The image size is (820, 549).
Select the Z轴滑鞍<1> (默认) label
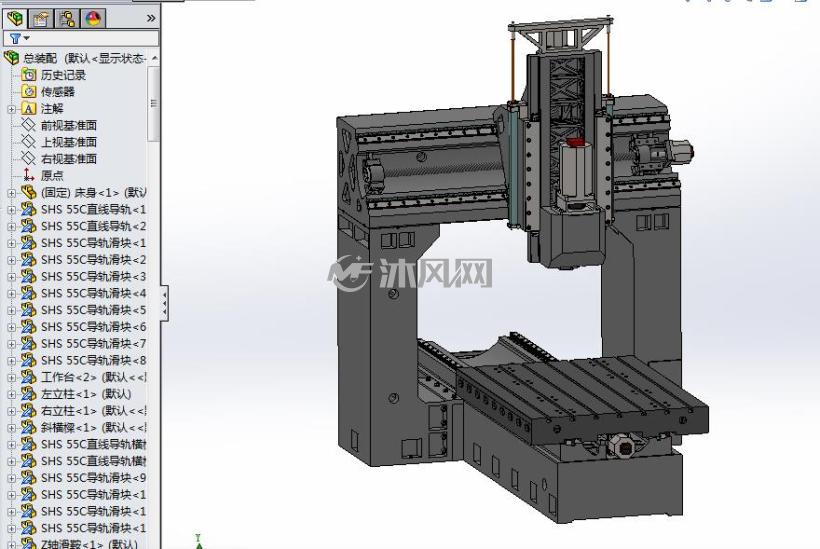89,544
